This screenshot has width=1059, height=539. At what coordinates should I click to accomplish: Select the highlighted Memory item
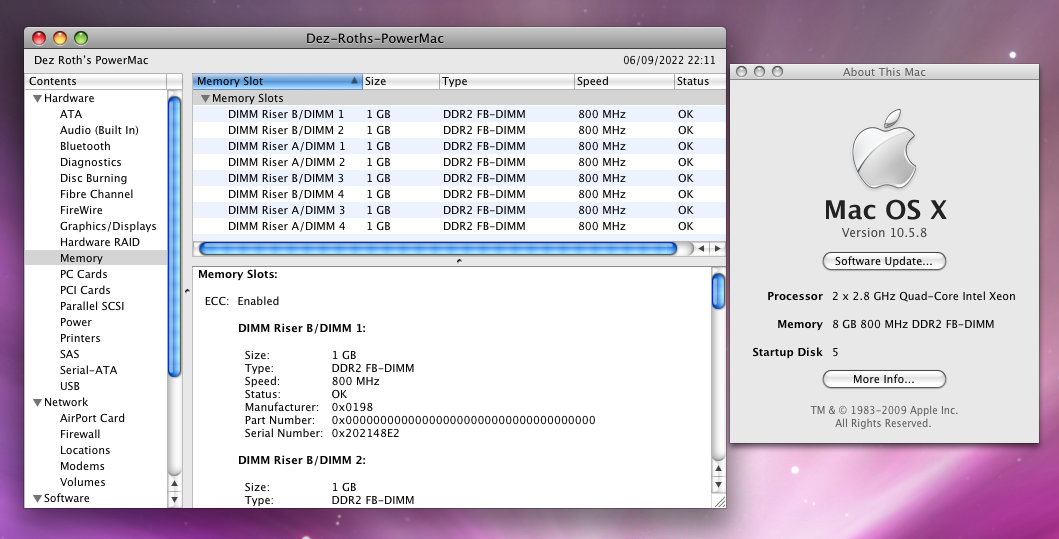coord(96,258)
